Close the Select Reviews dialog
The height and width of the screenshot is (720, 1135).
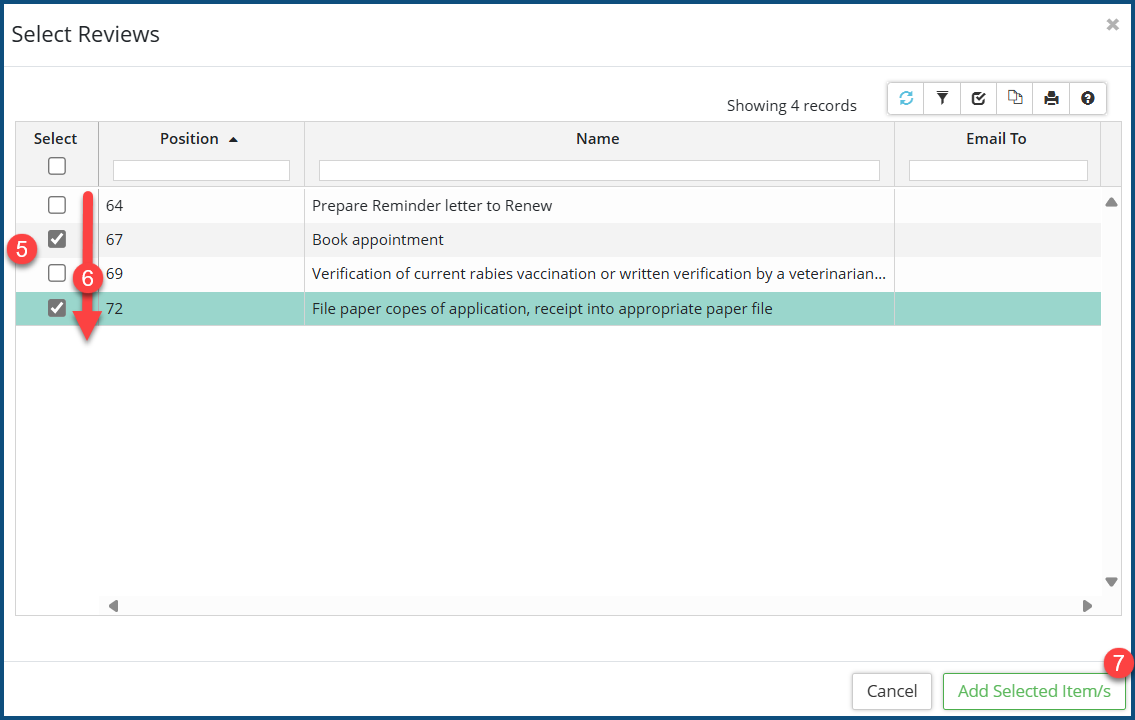point(1112,25)
